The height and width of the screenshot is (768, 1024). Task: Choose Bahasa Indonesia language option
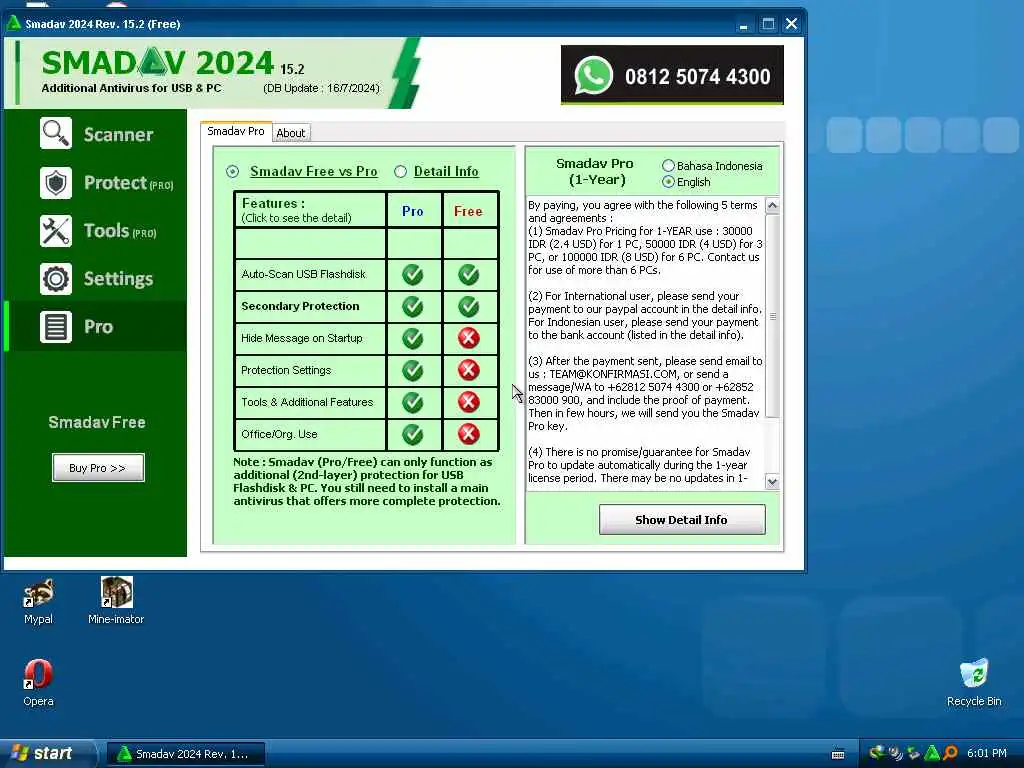(668, 166)
